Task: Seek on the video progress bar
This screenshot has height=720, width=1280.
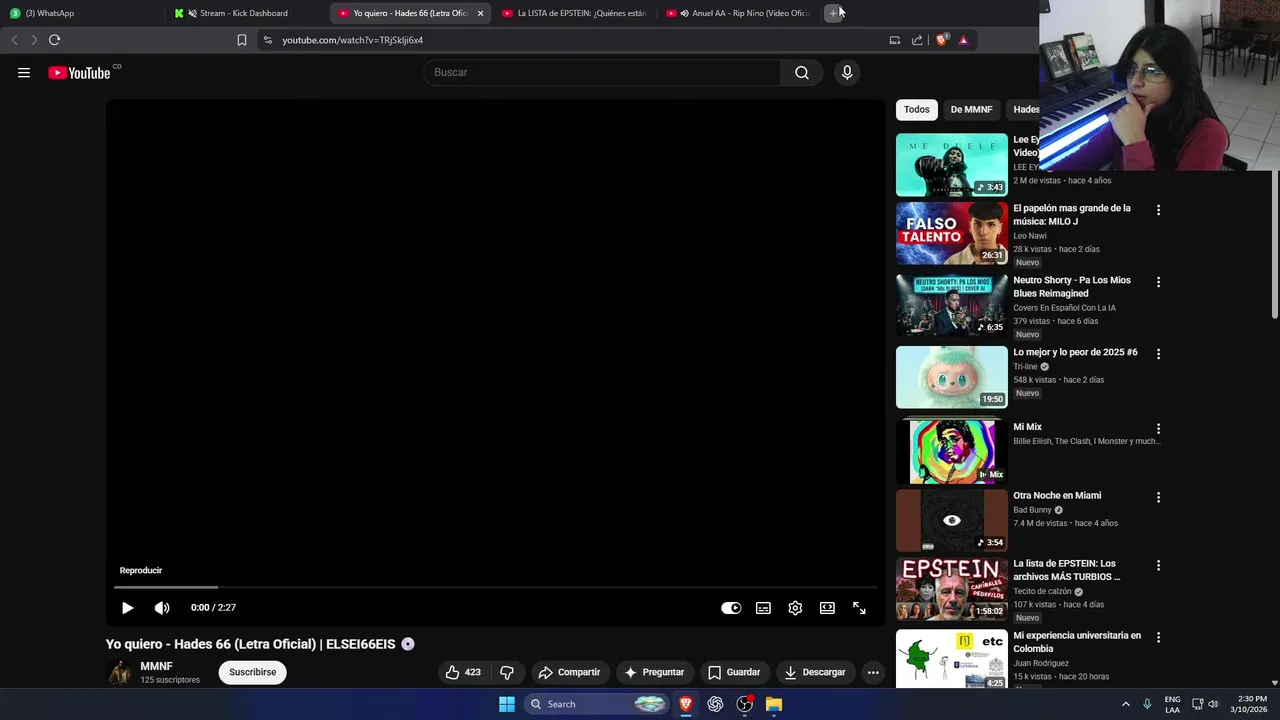Action: click(x=495, y=587)
